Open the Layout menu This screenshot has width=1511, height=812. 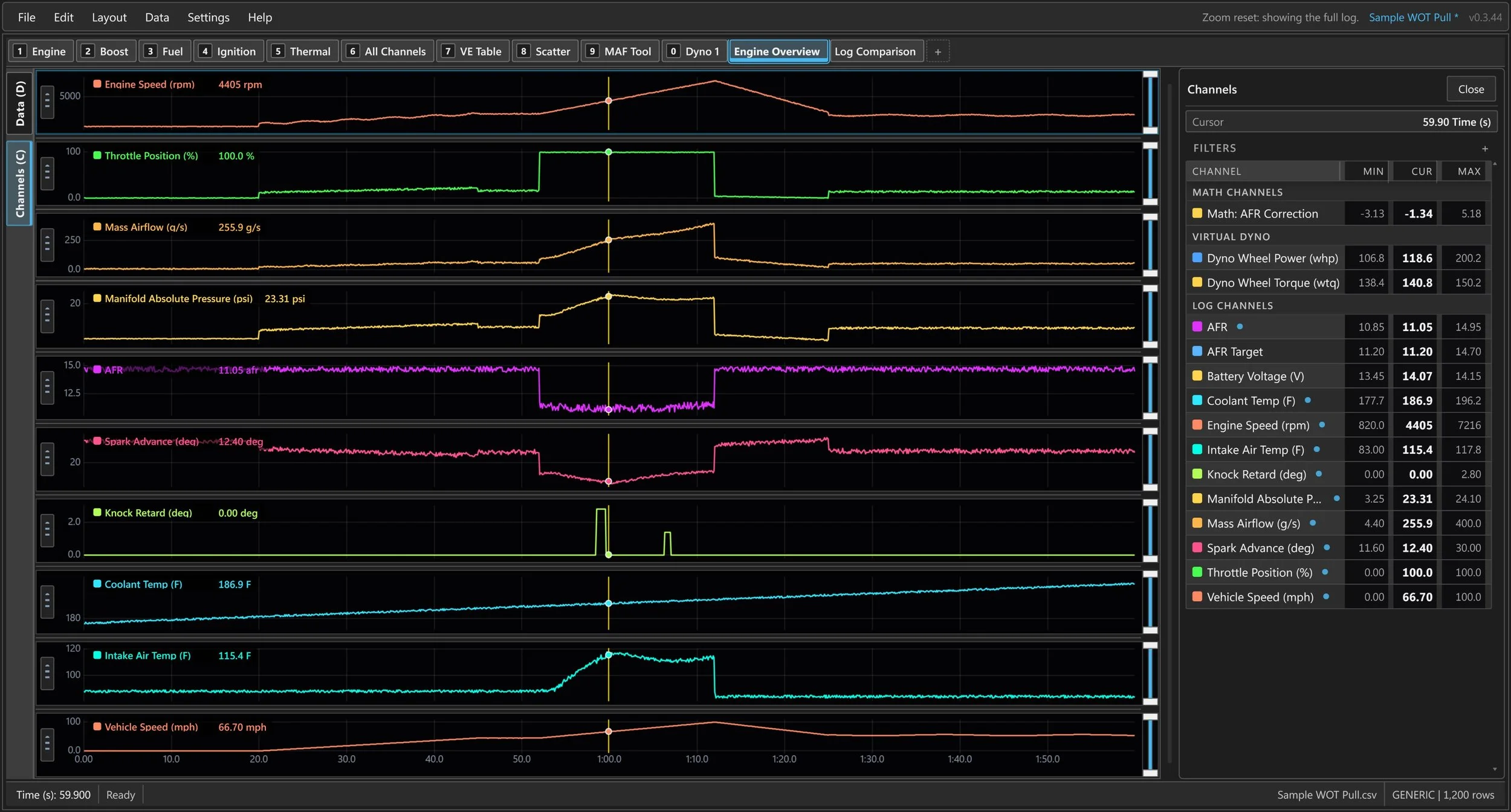click(109, 18)
